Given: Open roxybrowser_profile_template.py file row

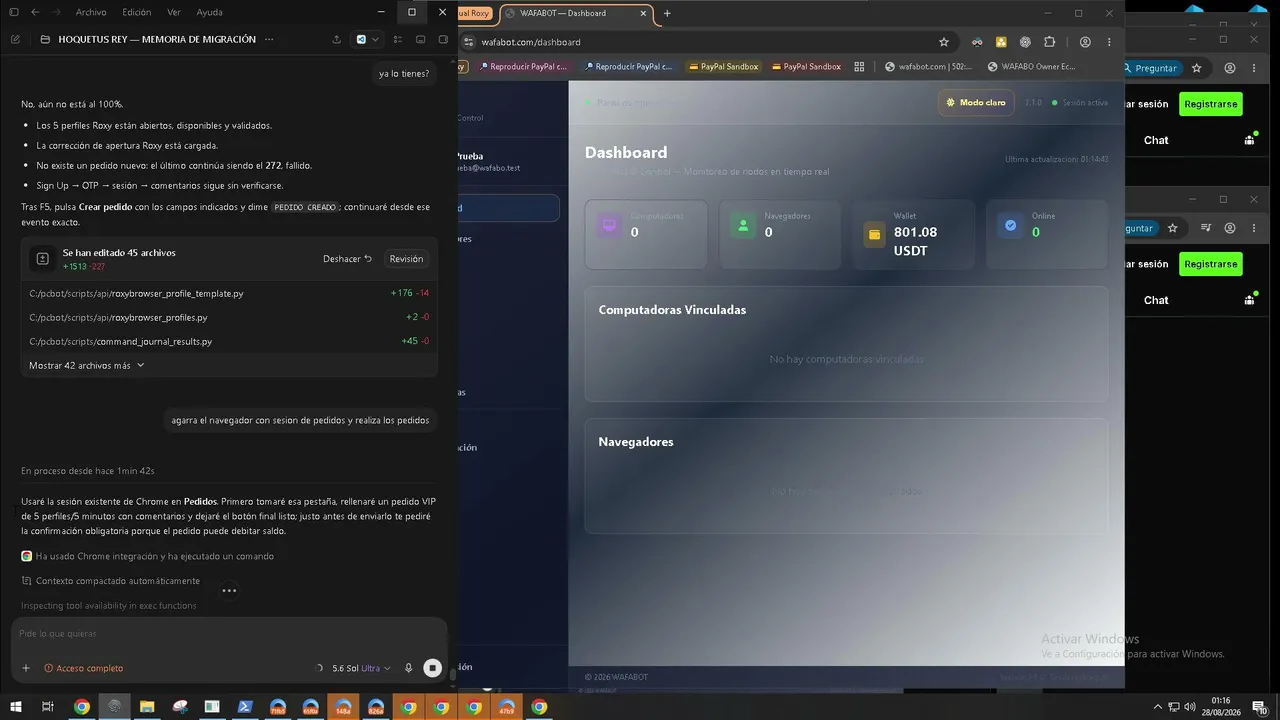Looking at the screenshot, I should pos(229,293).
